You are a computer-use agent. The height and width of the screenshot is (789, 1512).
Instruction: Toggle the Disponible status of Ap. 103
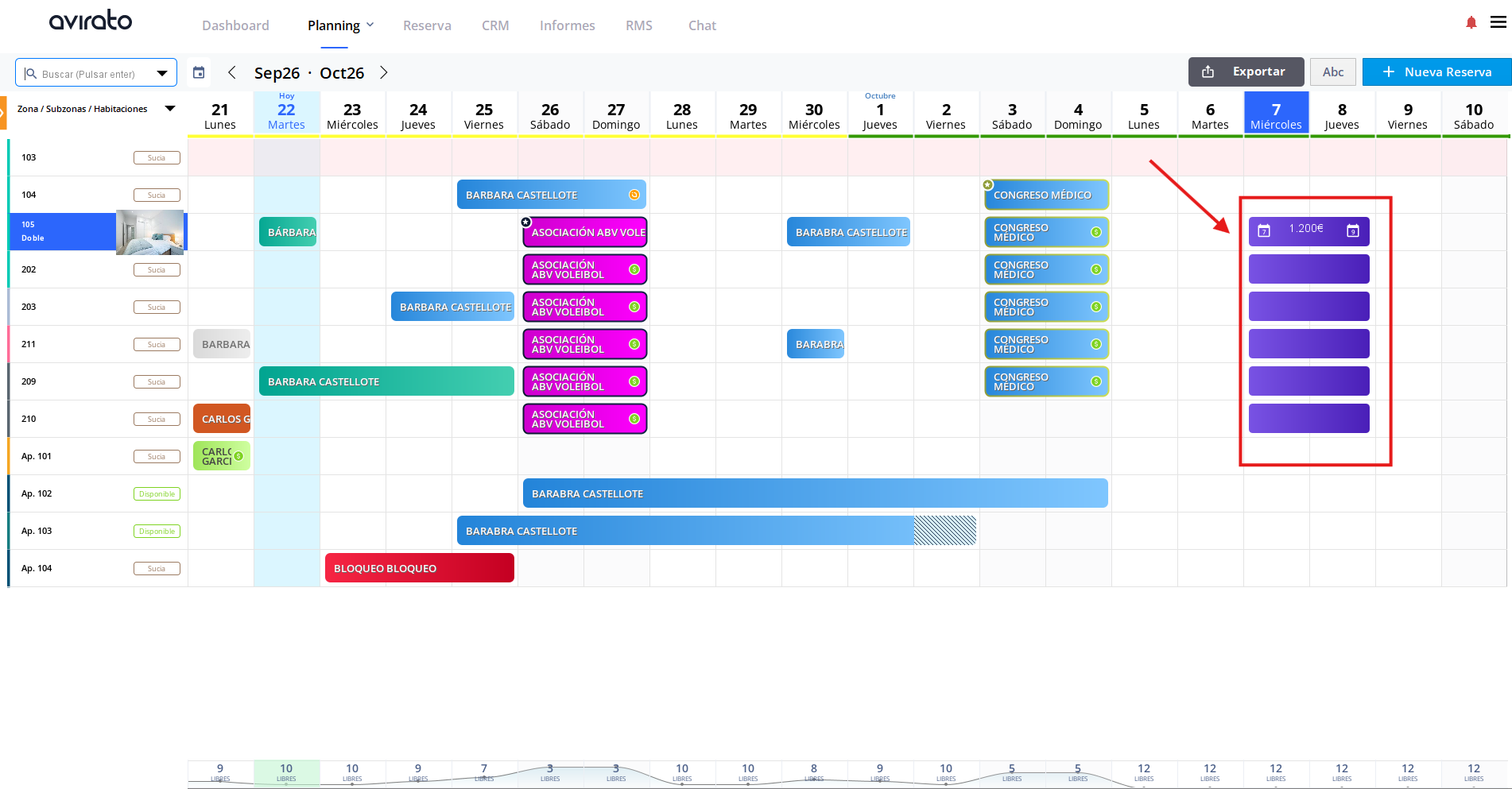tap(157, 531)
